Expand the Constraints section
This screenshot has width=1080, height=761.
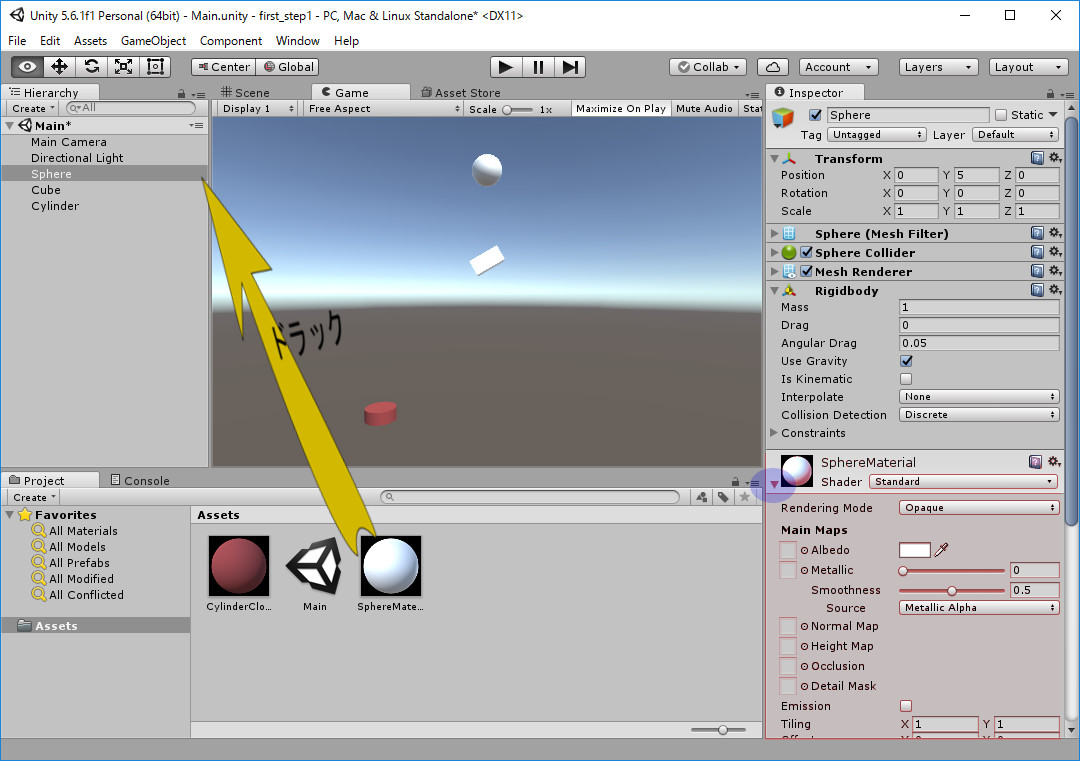point(774,433)
